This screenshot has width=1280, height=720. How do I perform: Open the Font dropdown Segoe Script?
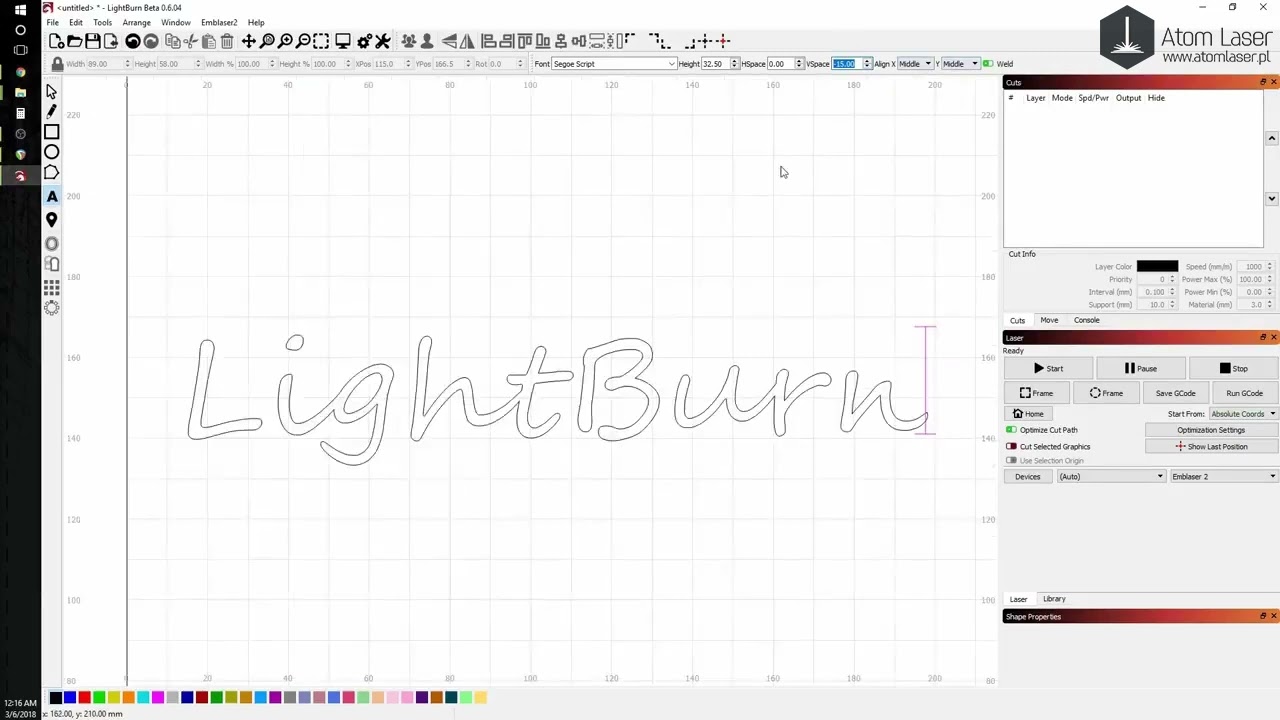click(614, 64)
